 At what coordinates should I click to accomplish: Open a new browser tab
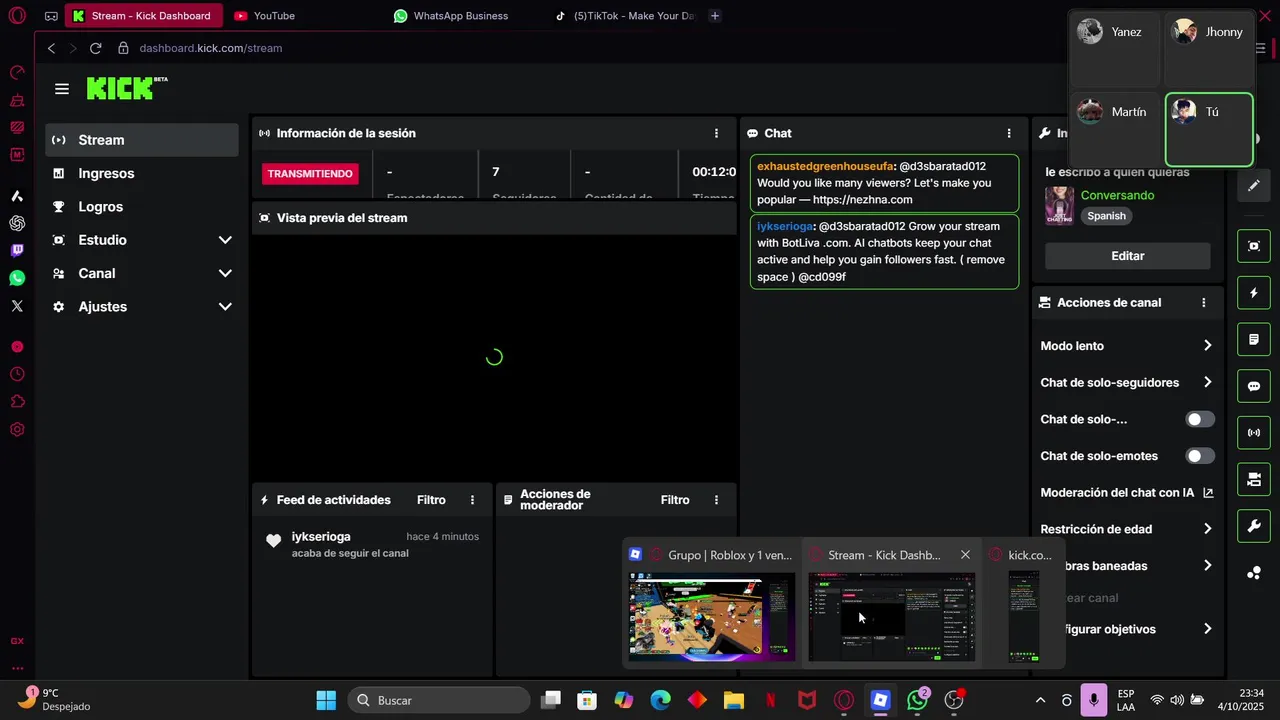coord(715,16)
